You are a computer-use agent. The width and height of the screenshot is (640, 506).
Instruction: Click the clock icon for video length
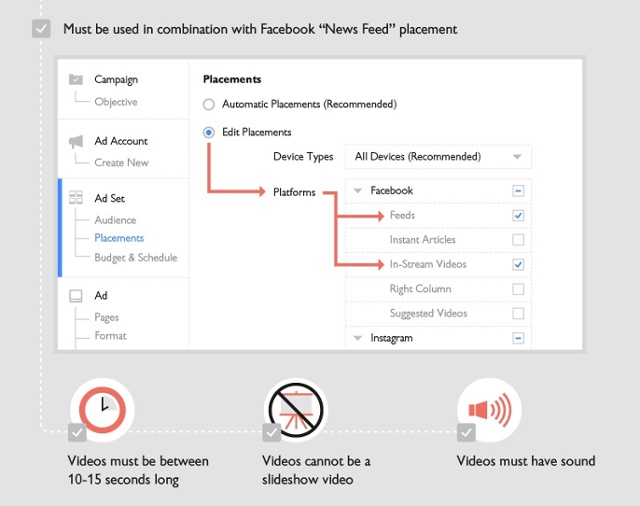tap(102, 409)
